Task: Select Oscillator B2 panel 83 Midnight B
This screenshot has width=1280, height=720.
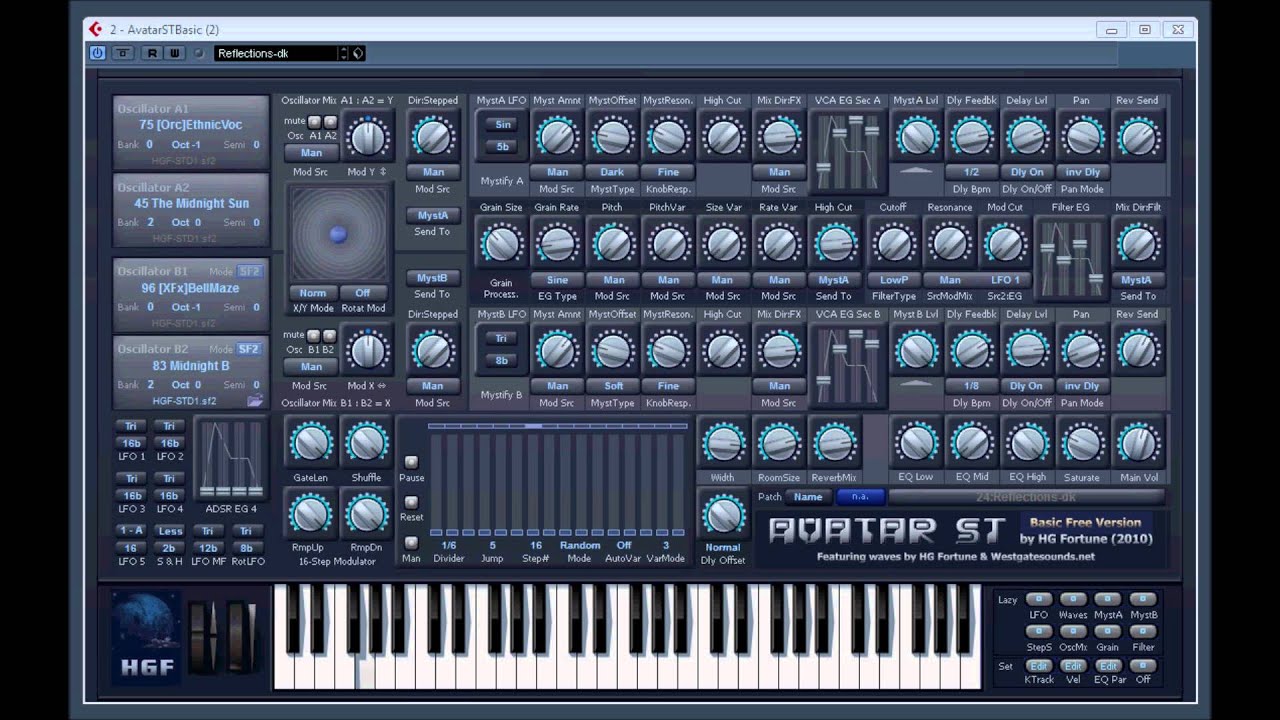Action: pyautogui.click(x=190, y=373)
